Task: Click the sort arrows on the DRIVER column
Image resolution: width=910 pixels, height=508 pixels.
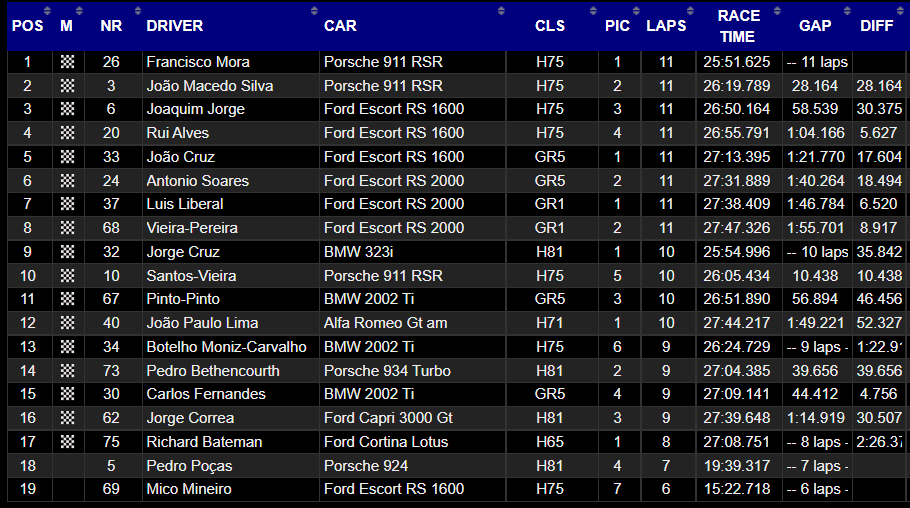Action: (314, 11)
